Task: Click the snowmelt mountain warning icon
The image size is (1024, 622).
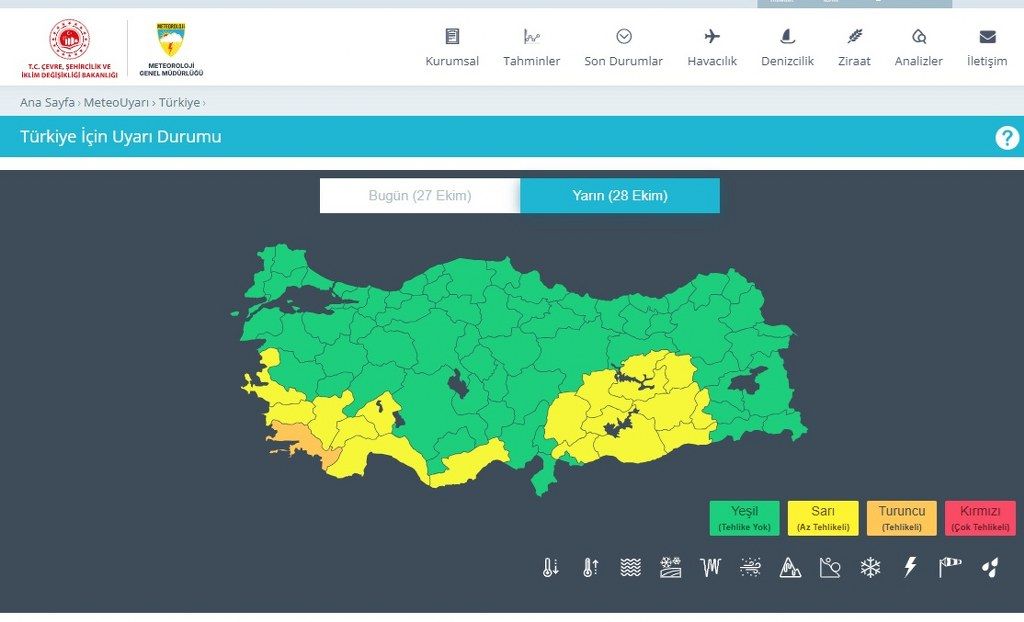Action: [790, 567]
